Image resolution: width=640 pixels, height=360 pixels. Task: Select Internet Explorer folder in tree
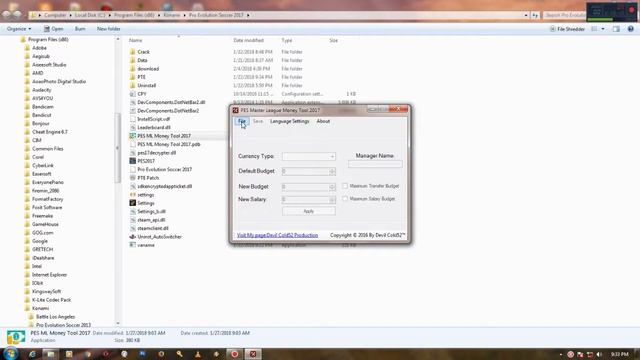[x=49, y=275]
